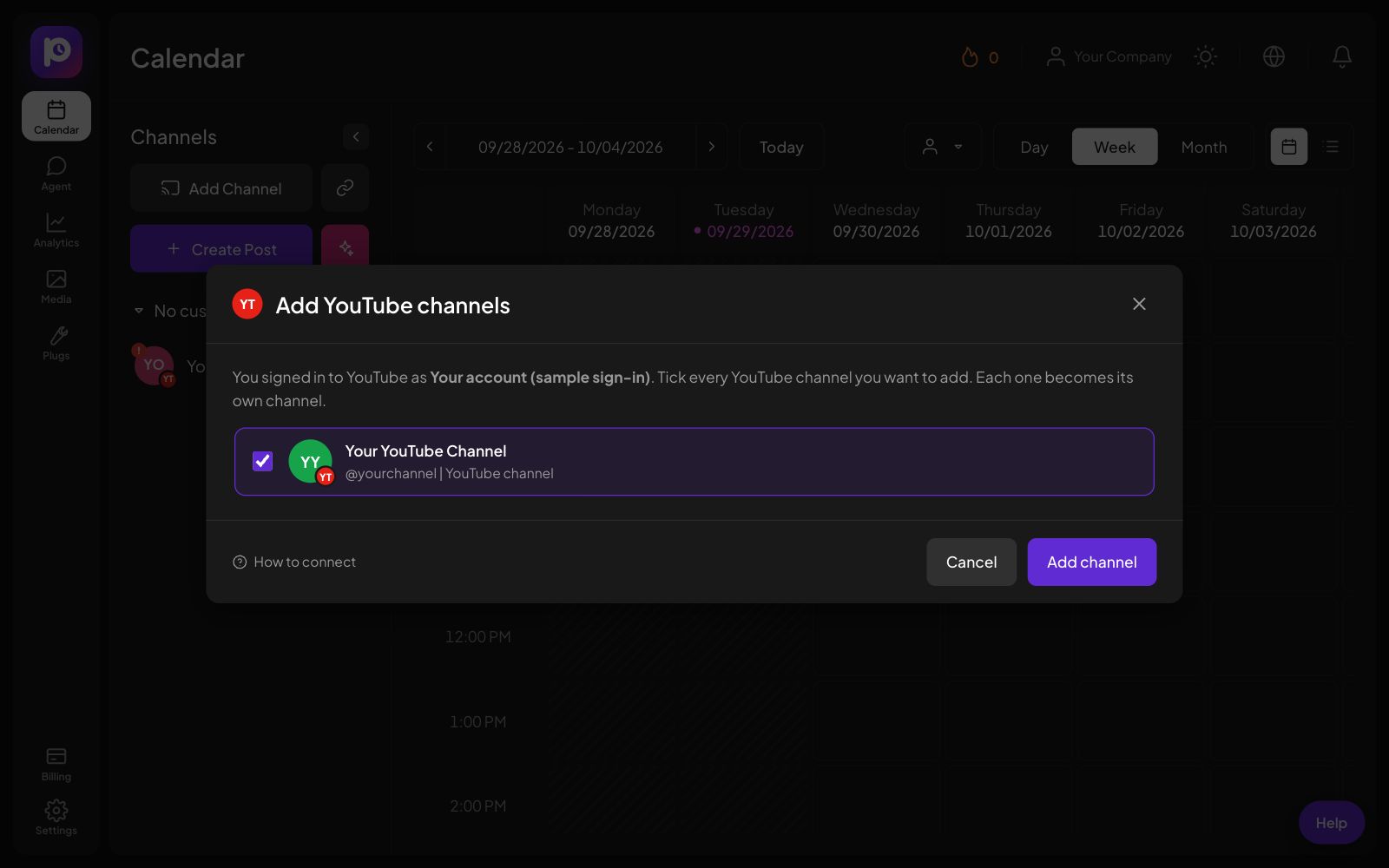The image size is (1389, 868).
Task: Select the YO channel avatar in Channels list
Action: click(x=155, y=365)
